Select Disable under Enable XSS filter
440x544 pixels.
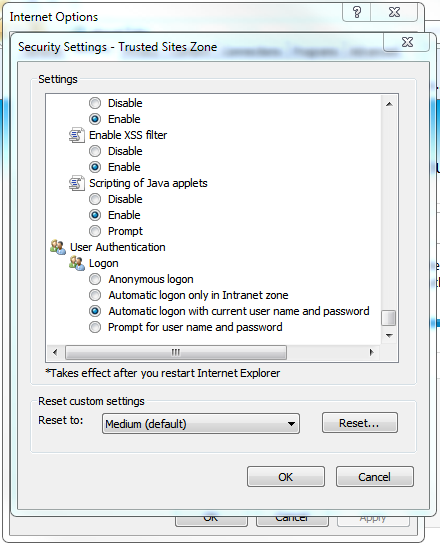tap(95, 151)
